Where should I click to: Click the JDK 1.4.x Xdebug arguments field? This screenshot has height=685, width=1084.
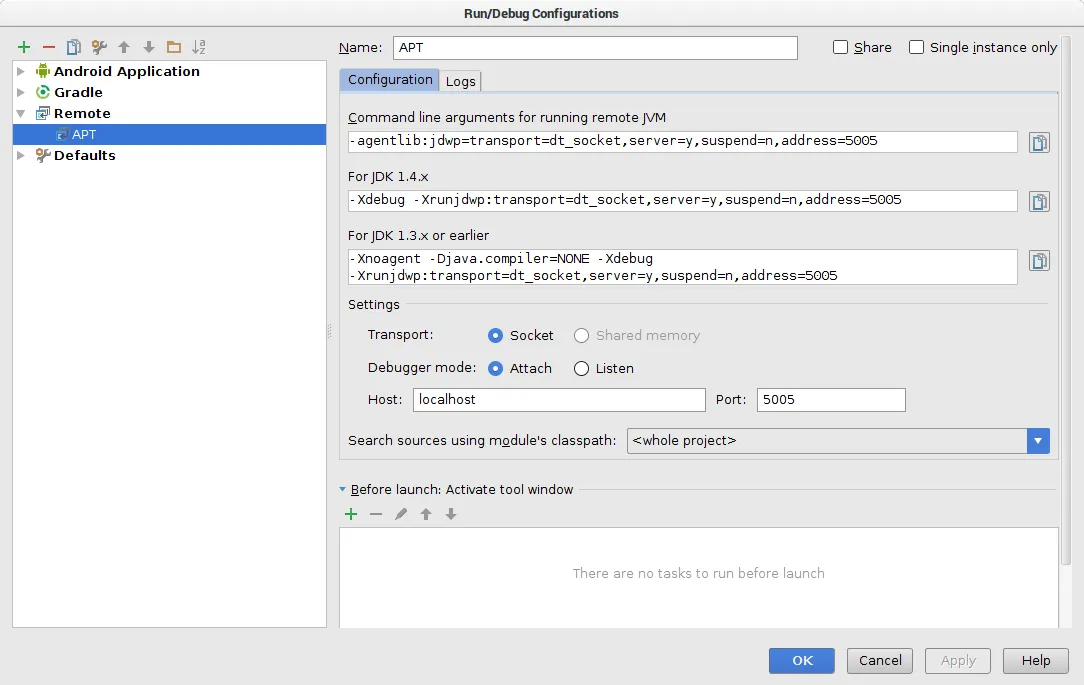(682, 200)
